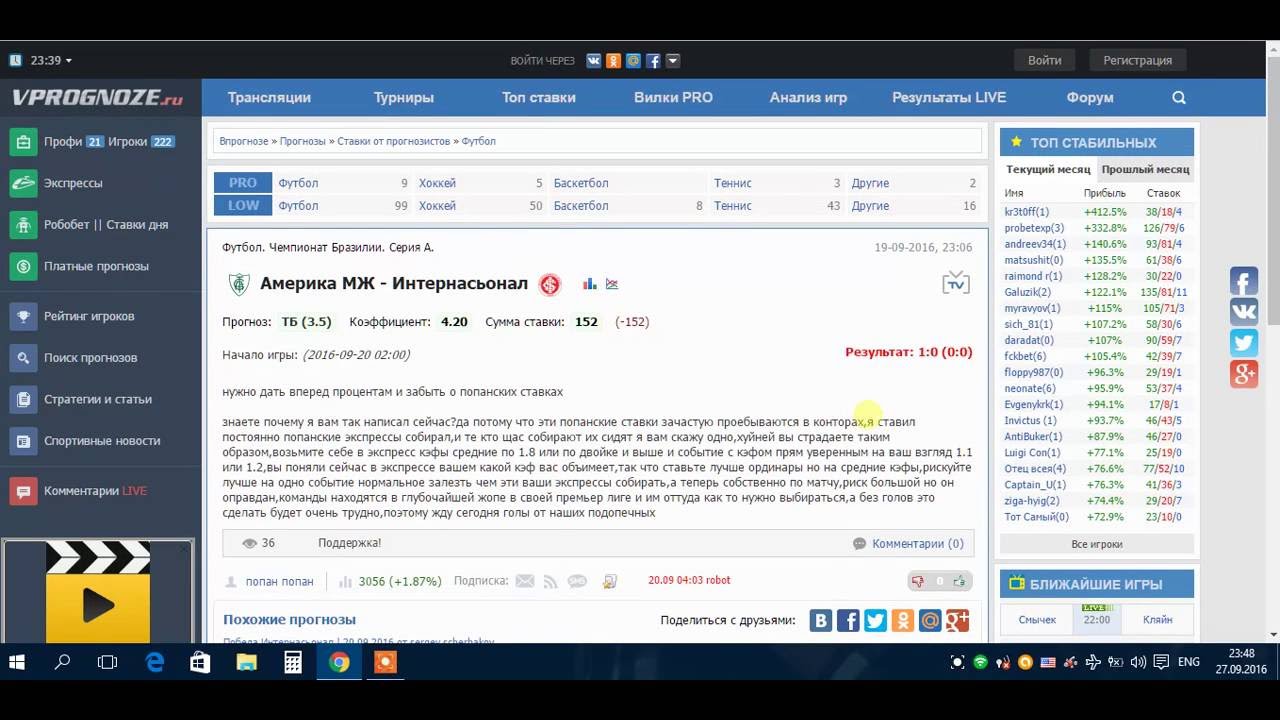Viewport: 1280px width, 720px height.
Task: Switch to Текущий месяц tab
Action: (1048, 170)
